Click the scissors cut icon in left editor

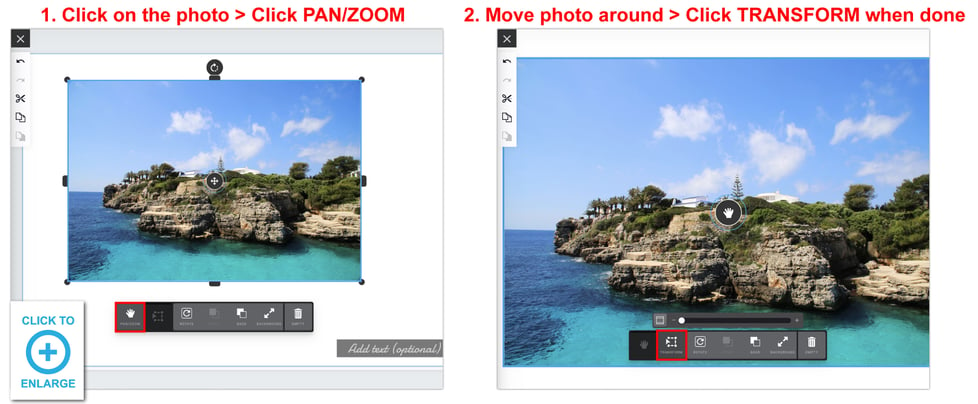[21, 99]
